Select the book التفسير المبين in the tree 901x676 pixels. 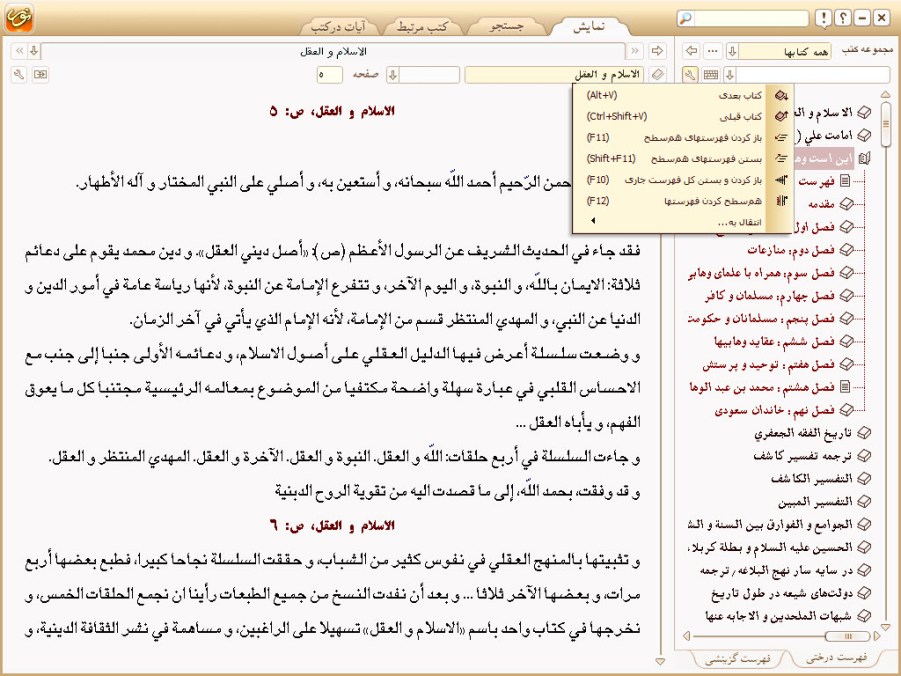pos(815,501)
